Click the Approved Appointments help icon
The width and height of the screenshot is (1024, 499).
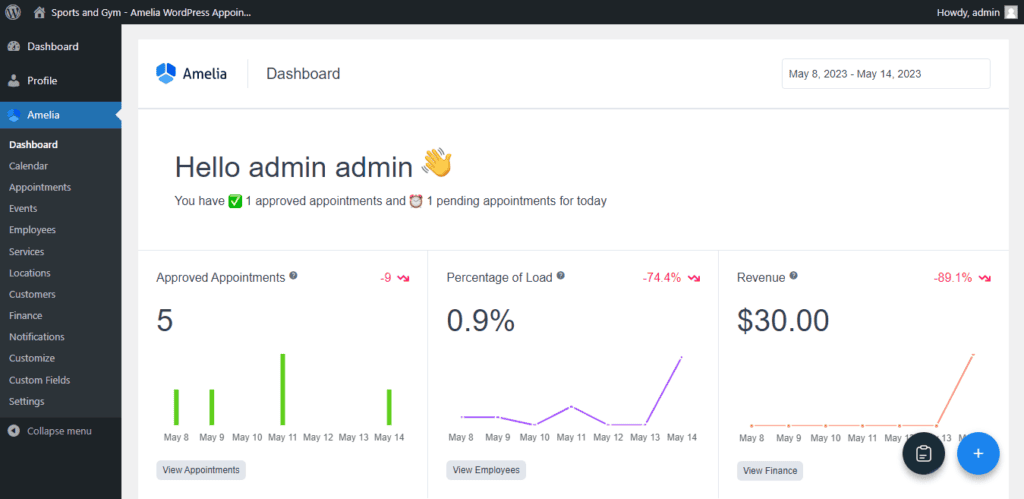tap(293, 276)
